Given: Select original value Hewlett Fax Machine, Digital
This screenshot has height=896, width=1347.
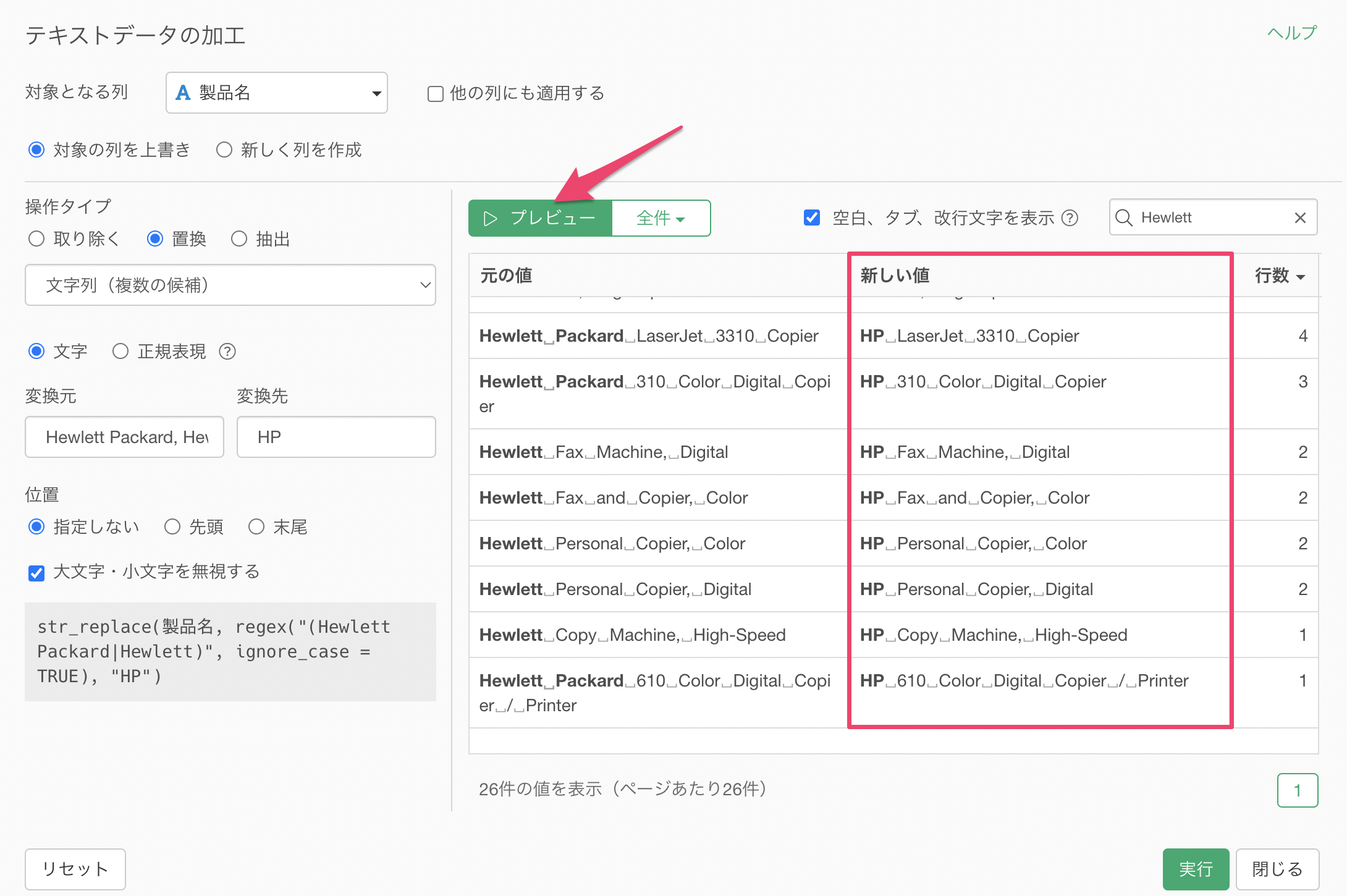Looking at the screenshot, I should coord(604,452).
